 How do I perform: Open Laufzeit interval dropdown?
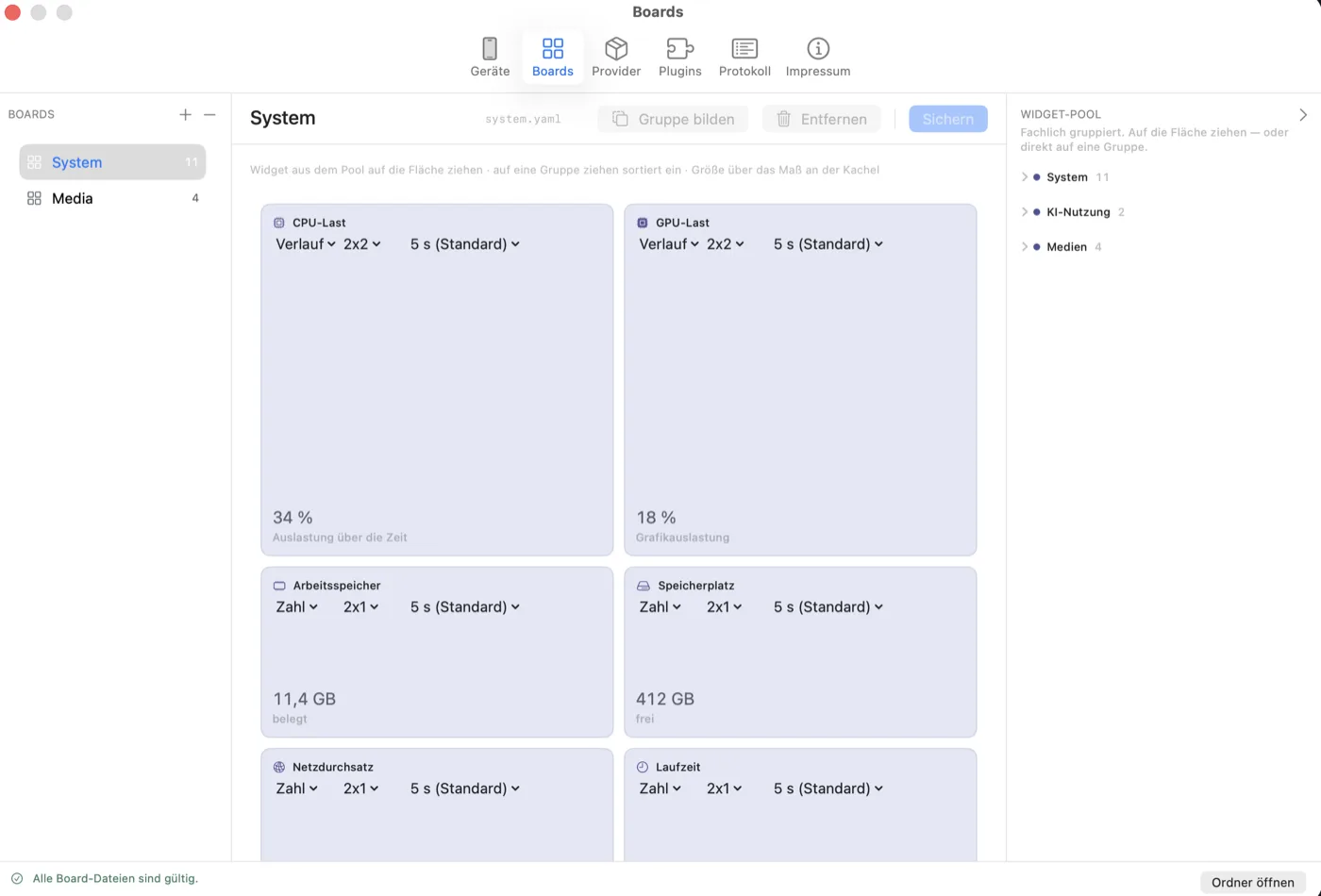pos(828,788)
